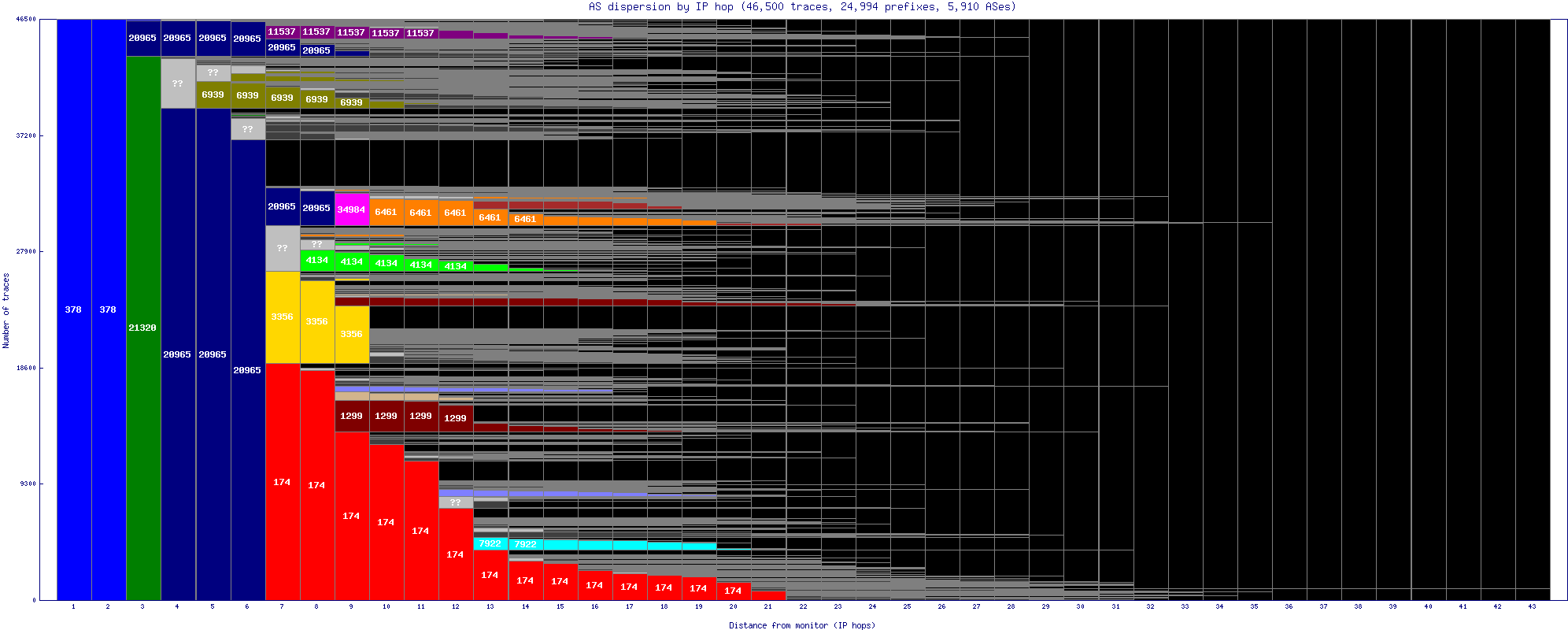Click the cyan 7922 block in hop 14
The width and height of the screenshot is (1568, 630).
tap(525, 544)
